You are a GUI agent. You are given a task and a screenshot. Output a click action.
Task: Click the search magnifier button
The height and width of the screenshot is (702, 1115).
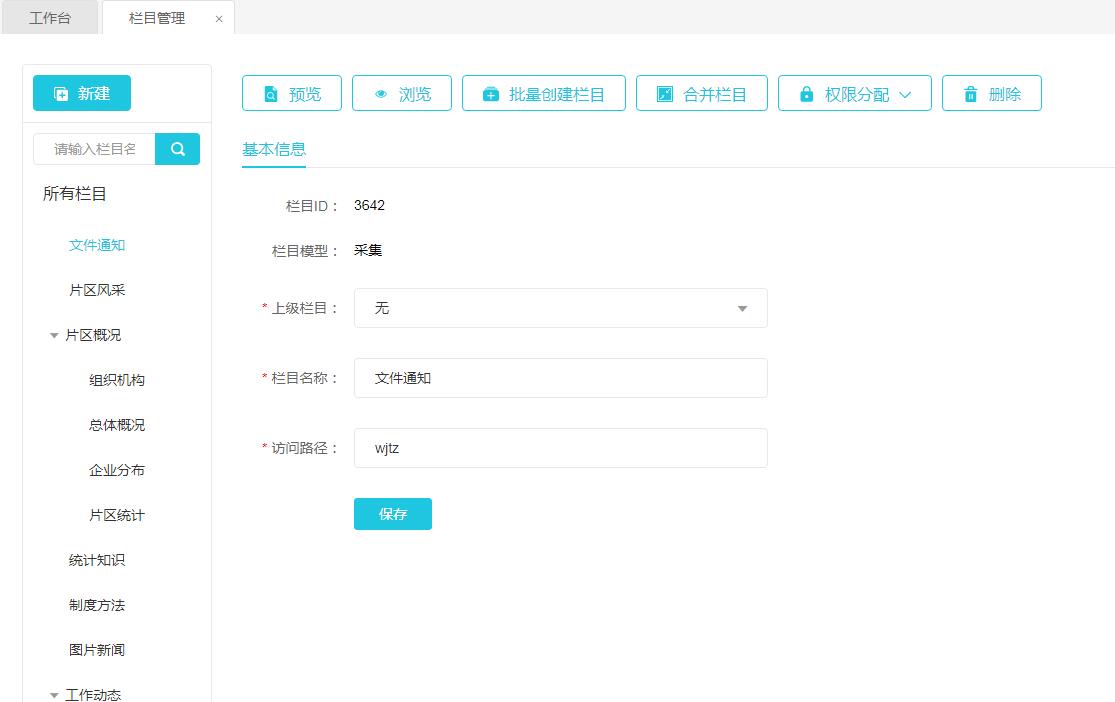(178, 149)
